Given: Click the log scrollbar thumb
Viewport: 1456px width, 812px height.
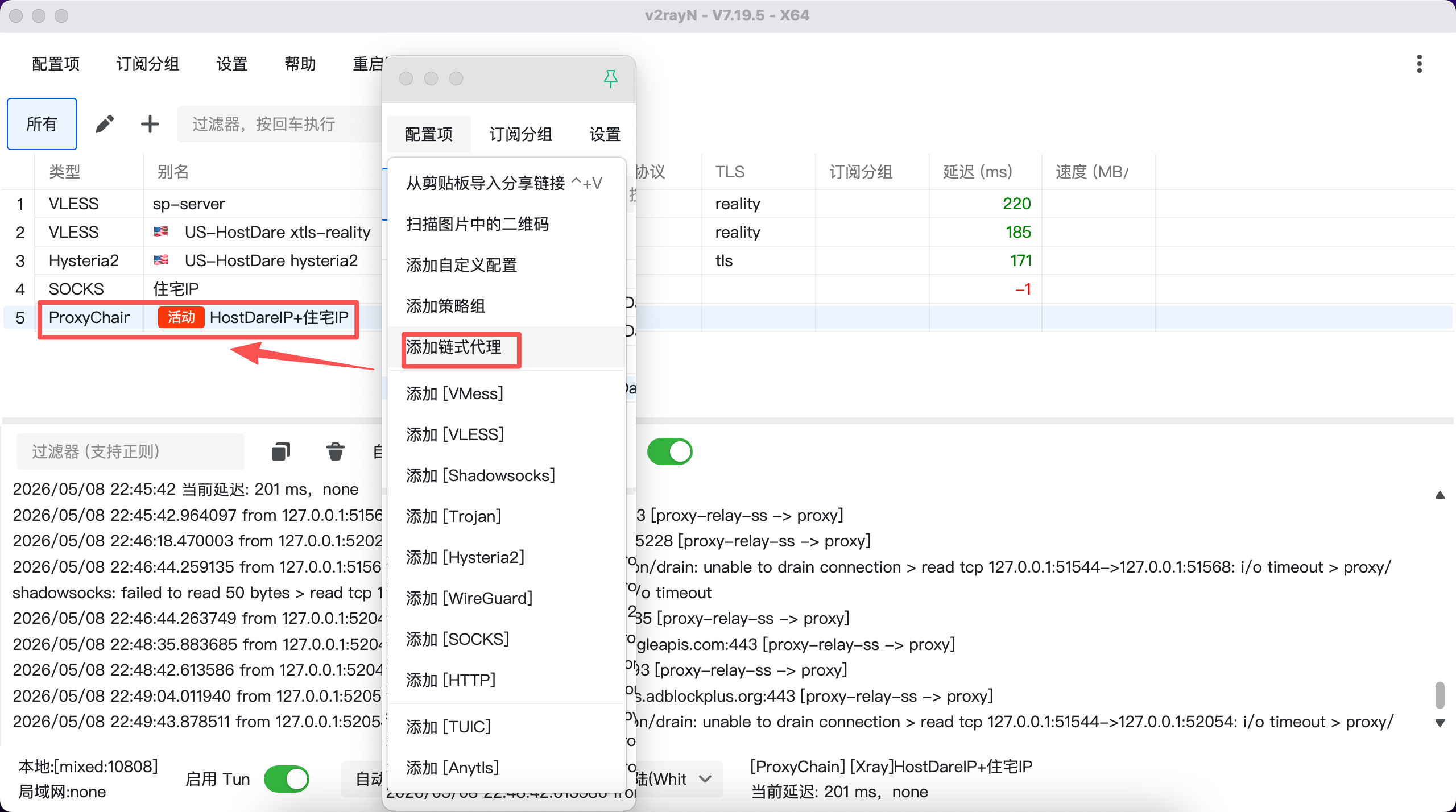Looking at the screenshot, I should 1440,695.
